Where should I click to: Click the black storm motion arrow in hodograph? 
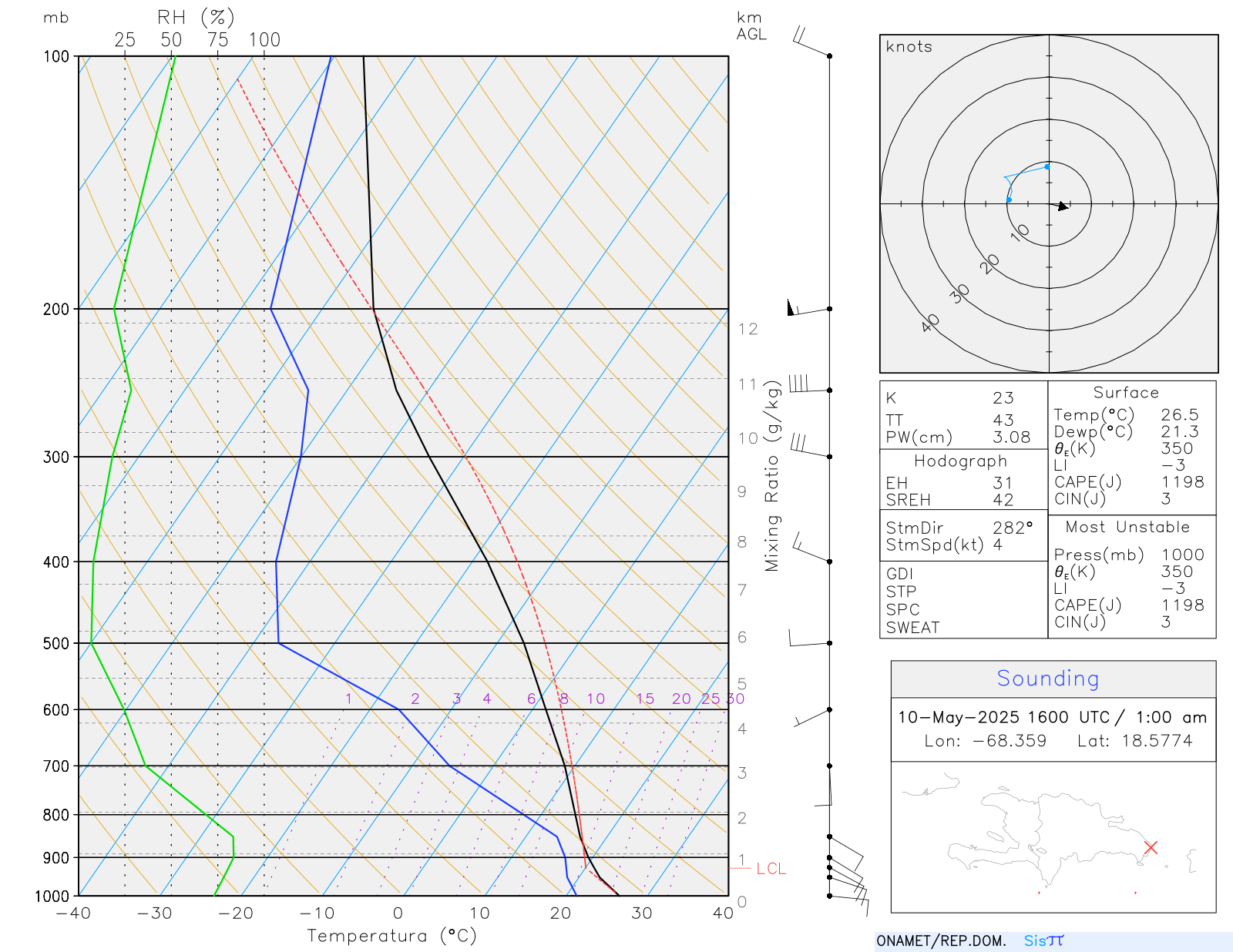tap(1063, 206)
